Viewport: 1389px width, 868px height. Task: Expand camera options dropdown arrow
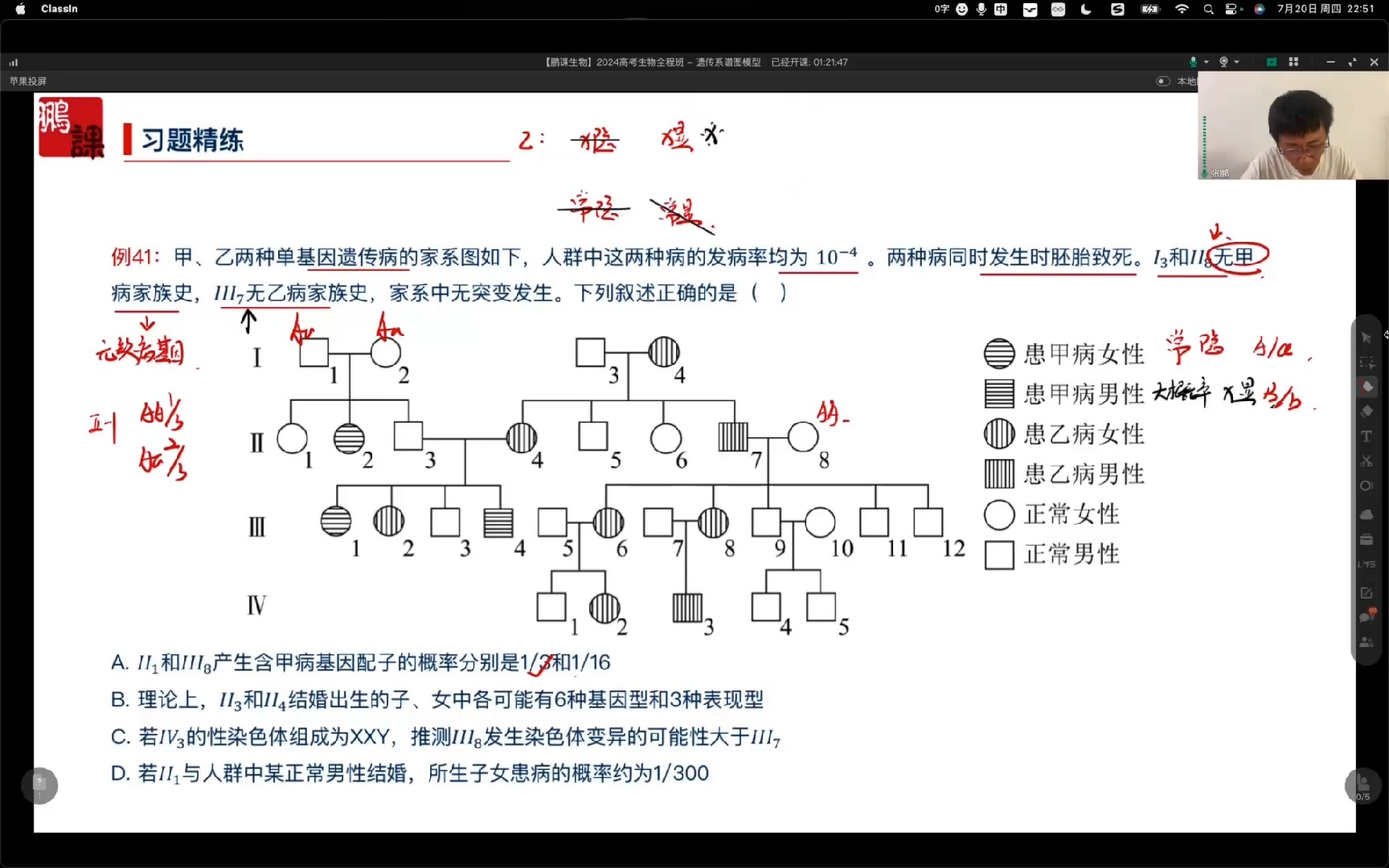(x=1236, y=62)
